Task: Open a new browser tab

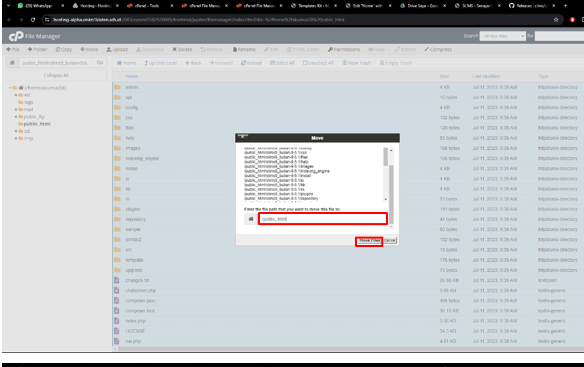Action: [565, 6]
